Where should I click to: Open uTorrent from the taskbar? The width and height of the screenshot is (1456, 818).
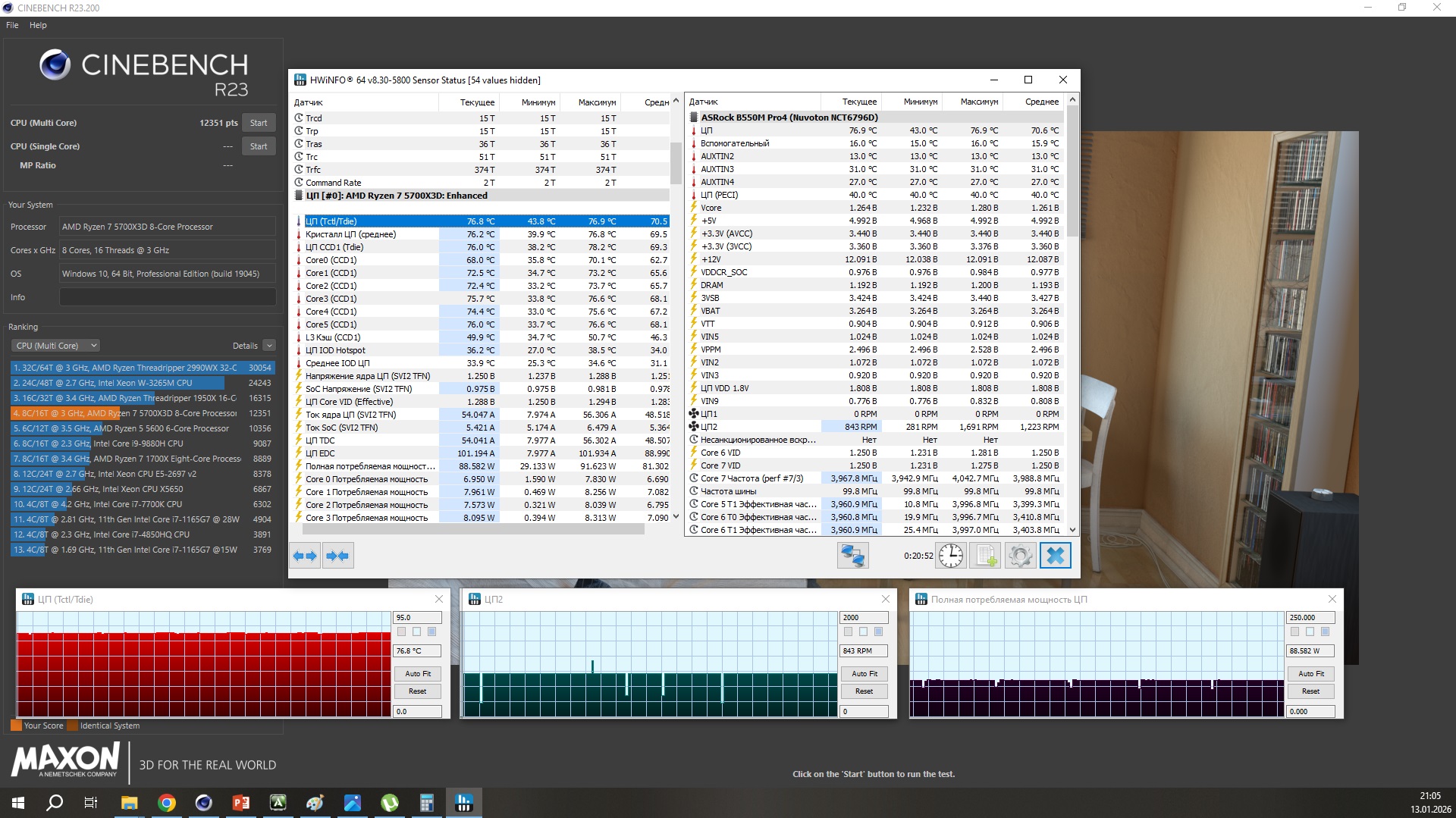point(390,803)
